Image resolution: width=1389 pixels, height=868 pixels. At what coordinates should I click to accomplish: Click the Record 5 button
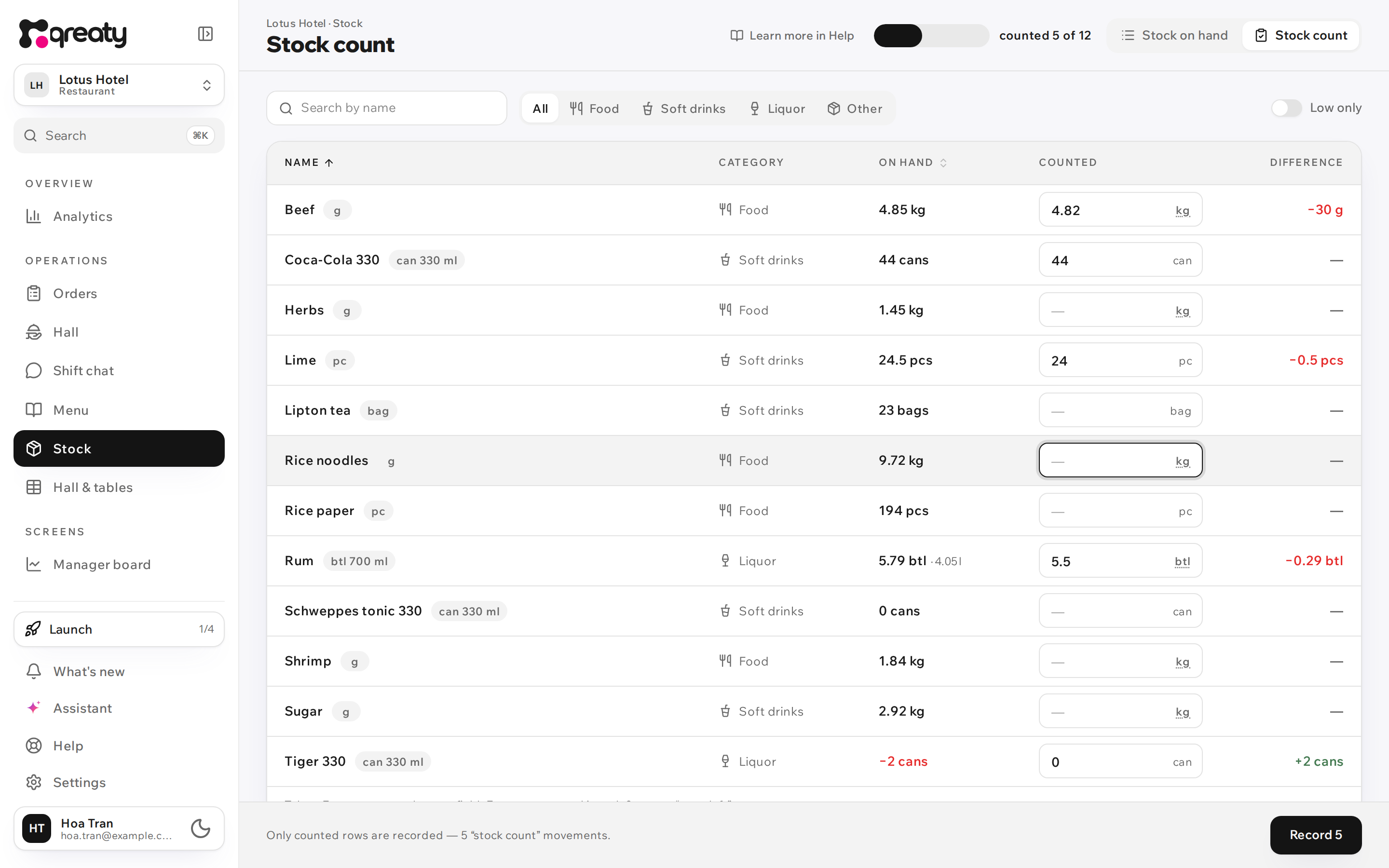[x=1316, y=835]
